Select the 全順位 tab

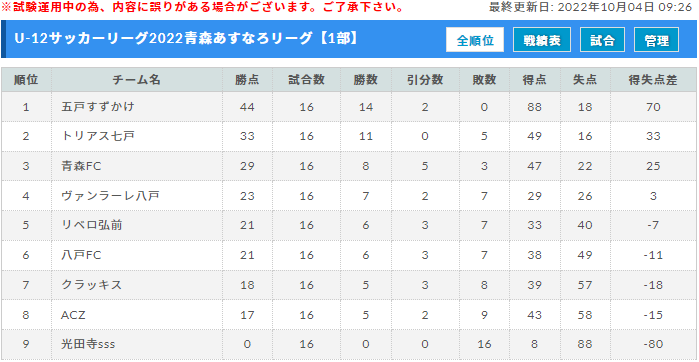pos(475,40)
